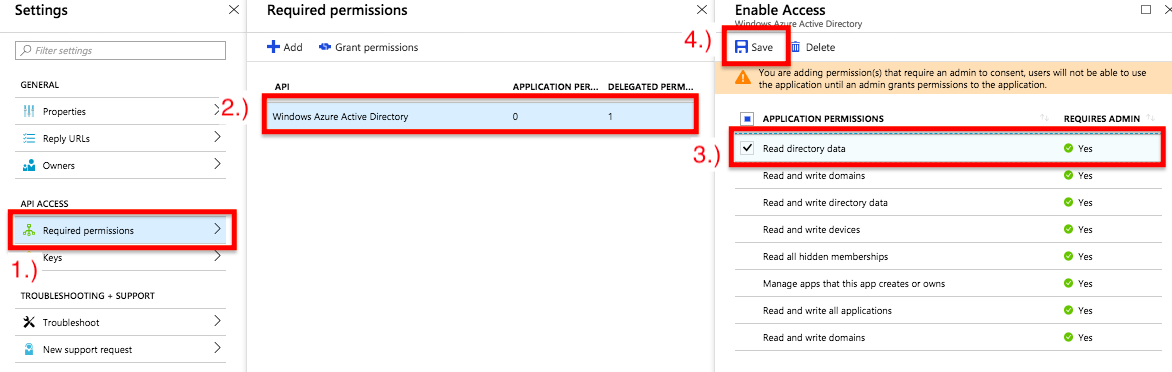Open the Owners settings item

[120, 165]
